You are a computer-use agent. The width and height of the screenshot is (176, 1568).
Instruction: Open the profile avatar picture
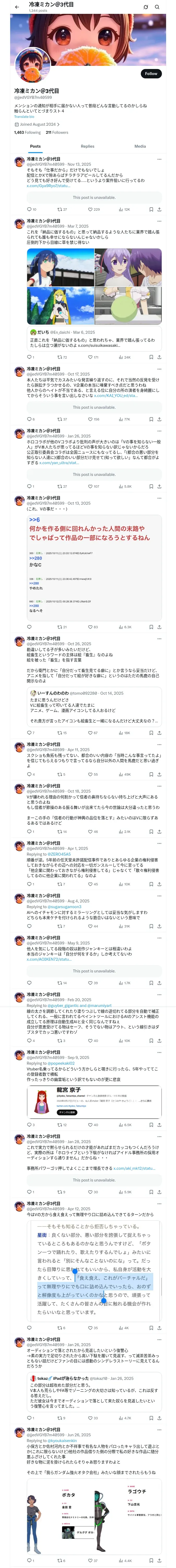pyautogui.click(x=32, y=68)
